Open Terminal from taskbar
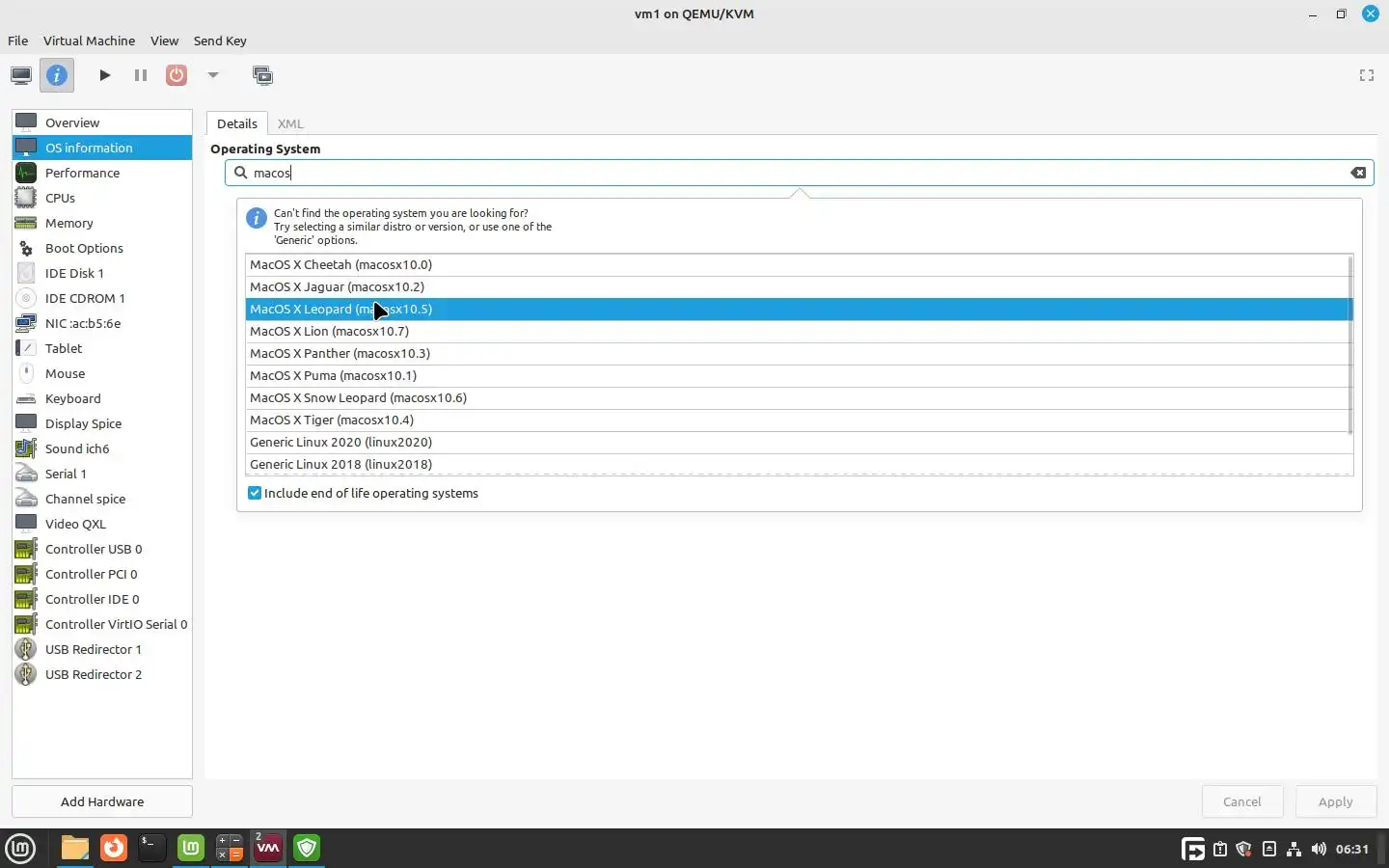The image size is (1389, 868). pyautogui.click(x=151, y=848)
